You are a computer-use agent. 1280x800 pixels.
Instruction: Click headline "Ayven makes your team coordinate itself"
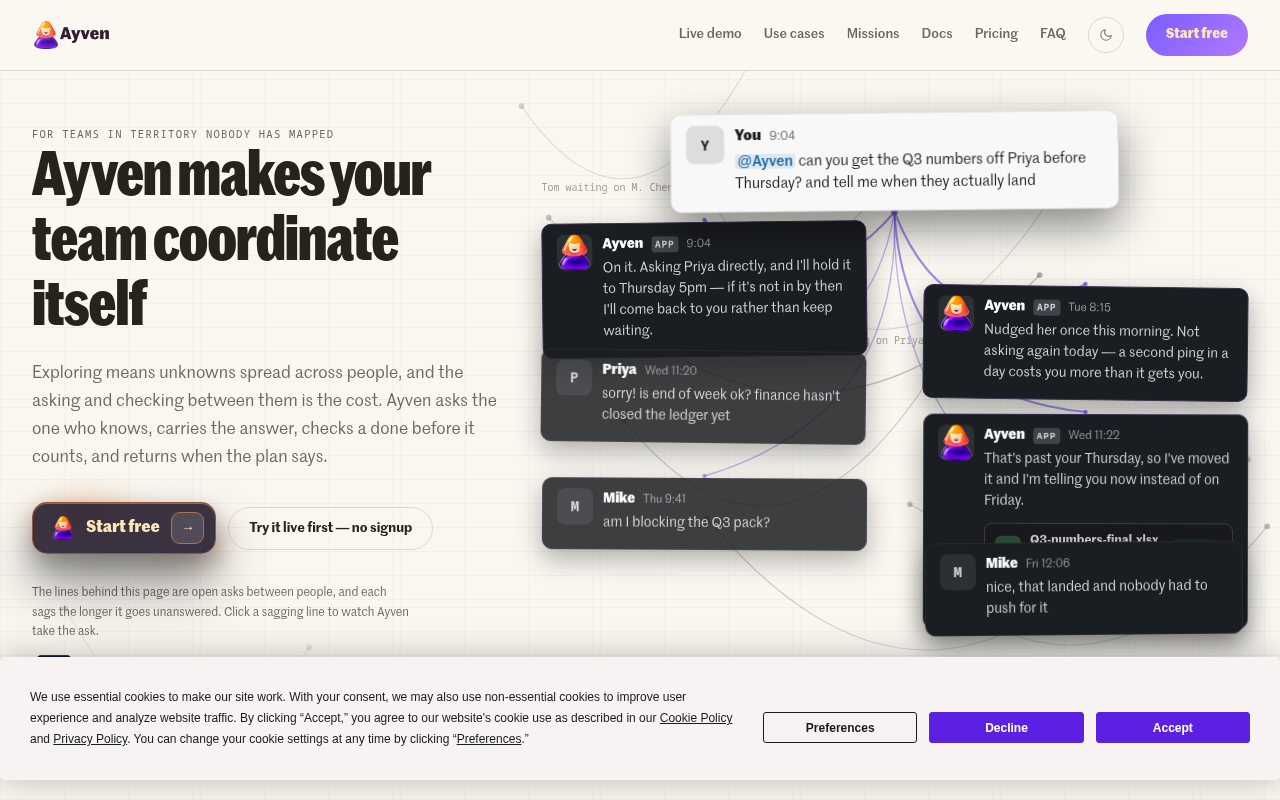[232, 238]
